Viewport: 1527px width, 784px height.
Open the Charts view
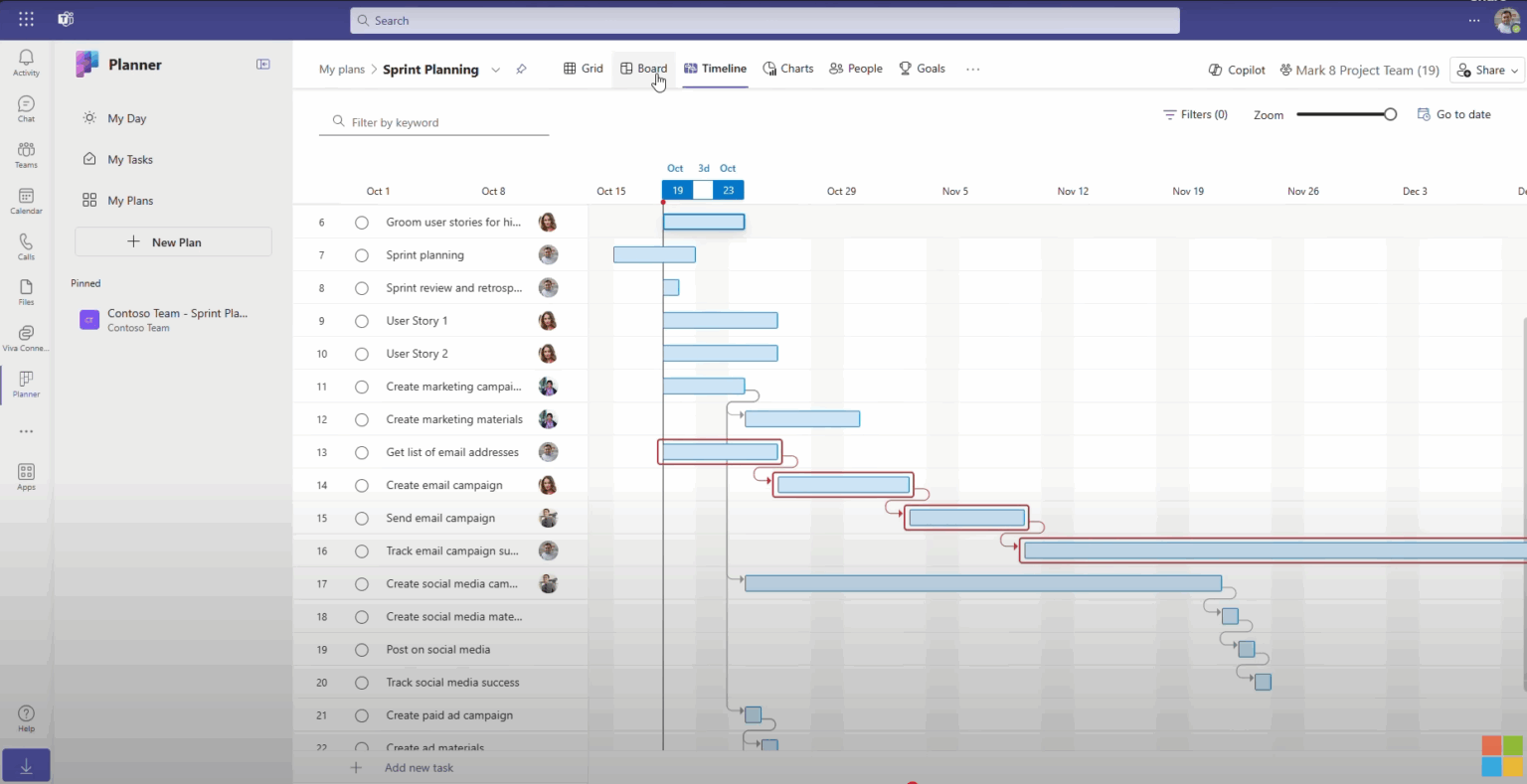[788, 69]
